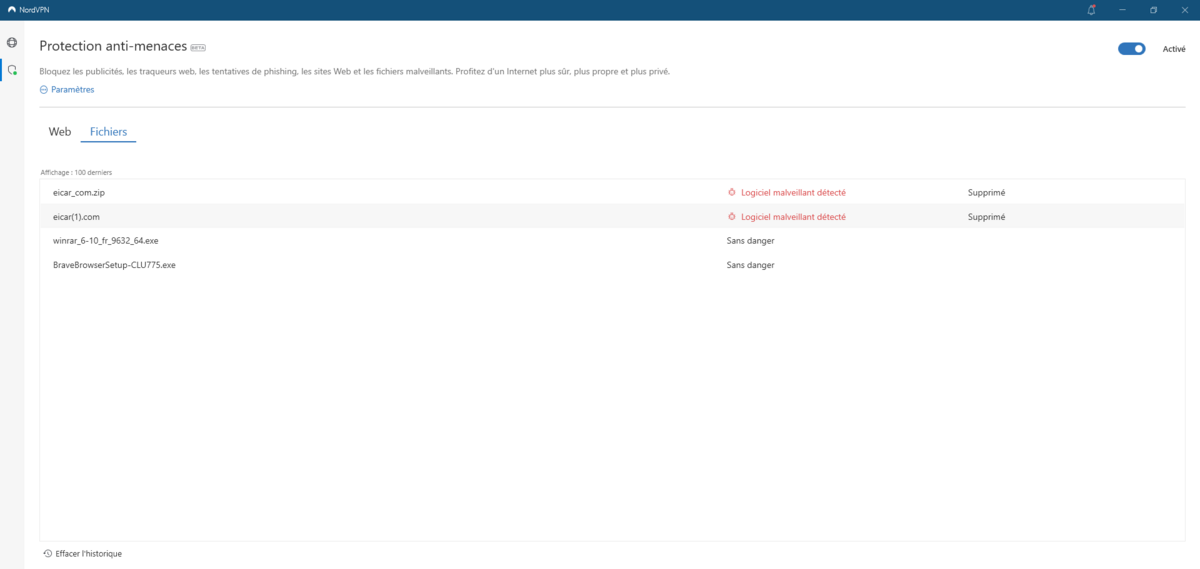Screen dimensions: 1200x569
Task: Select the eicar(1).com file row
Action: [x=612, y=217]
